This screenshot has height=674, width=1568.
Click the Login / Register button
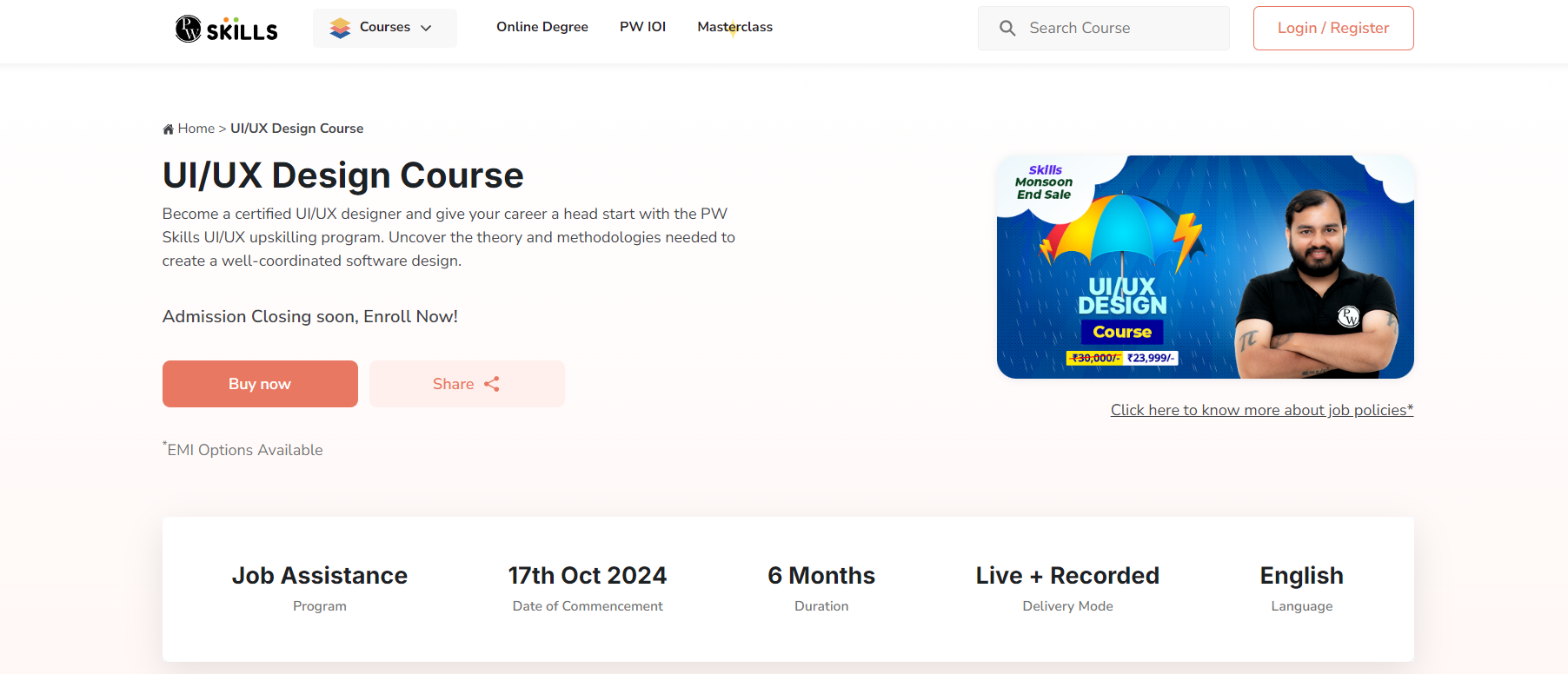(x=1333, y=28)
